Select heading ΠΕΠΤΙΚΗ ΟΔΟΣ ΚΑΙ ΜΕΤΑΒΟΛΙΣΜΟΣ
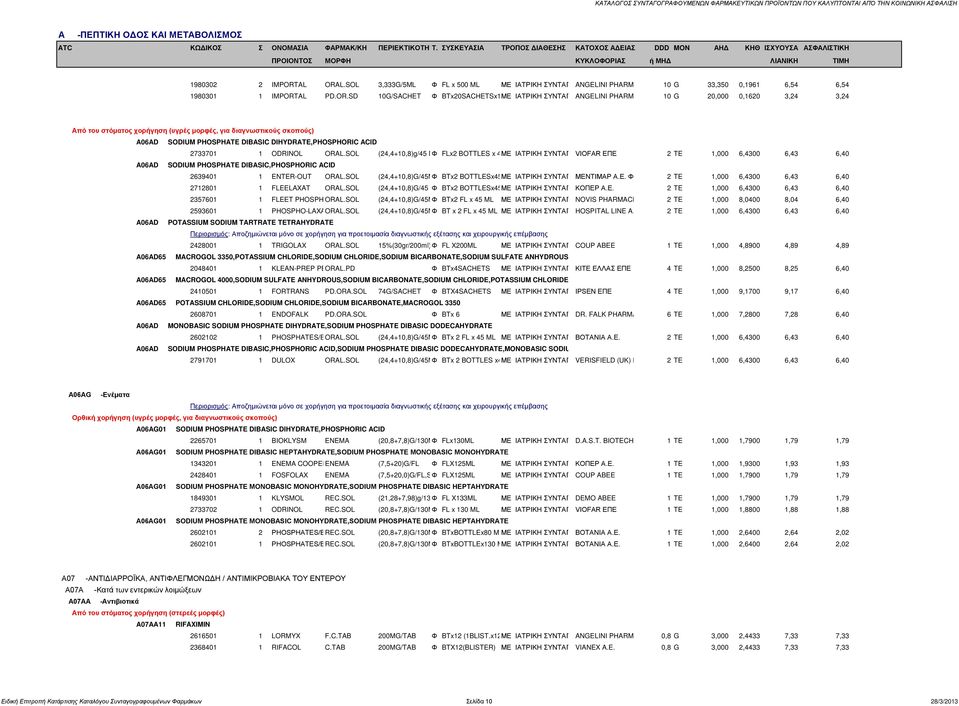 pyautogui.click(x=160, y=35)
